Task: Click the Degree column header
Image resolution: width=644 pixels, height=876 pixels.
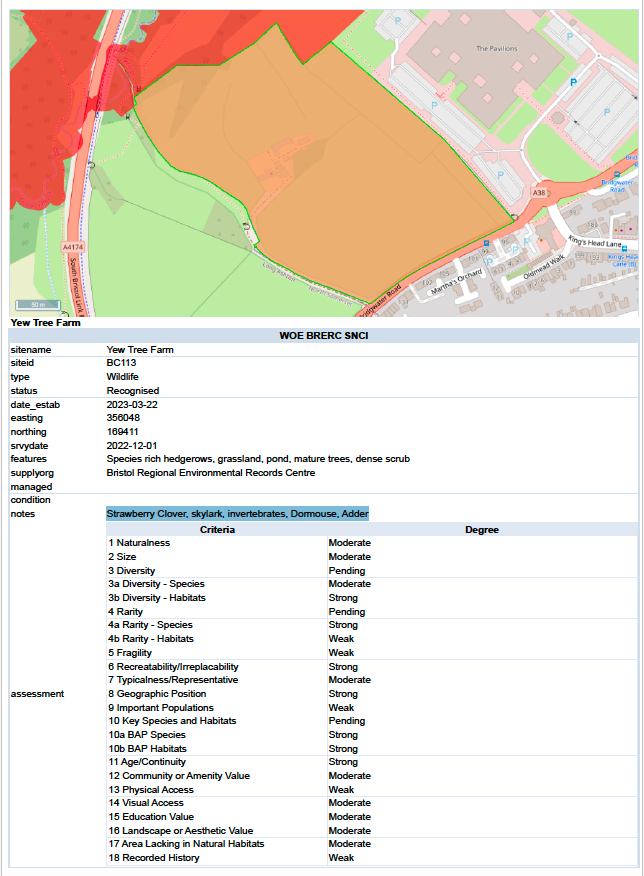Action: coord(482,530)
